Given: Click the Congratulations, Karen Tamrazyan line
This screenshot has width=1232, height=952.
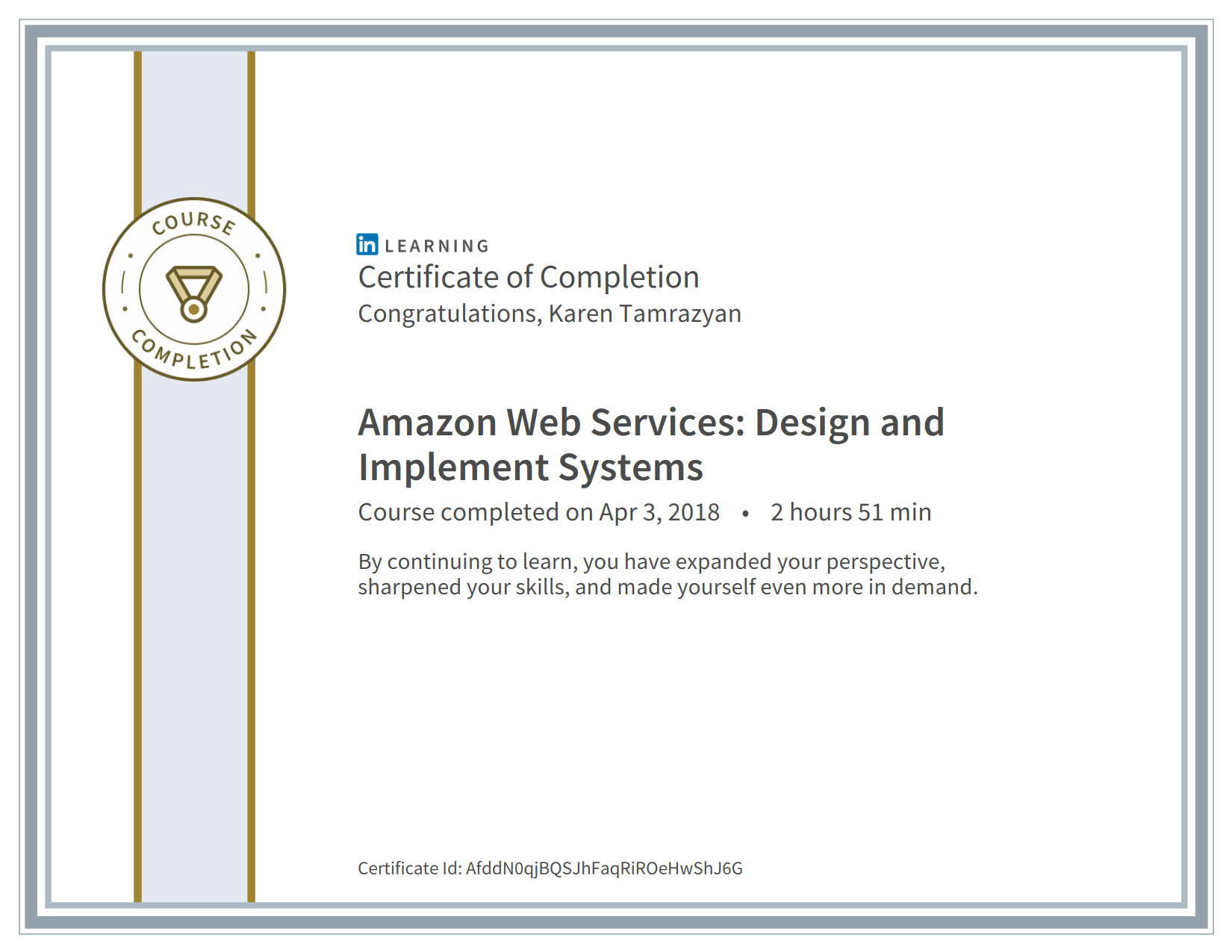Looking at the screenshot, I should (x=550, y=314).
